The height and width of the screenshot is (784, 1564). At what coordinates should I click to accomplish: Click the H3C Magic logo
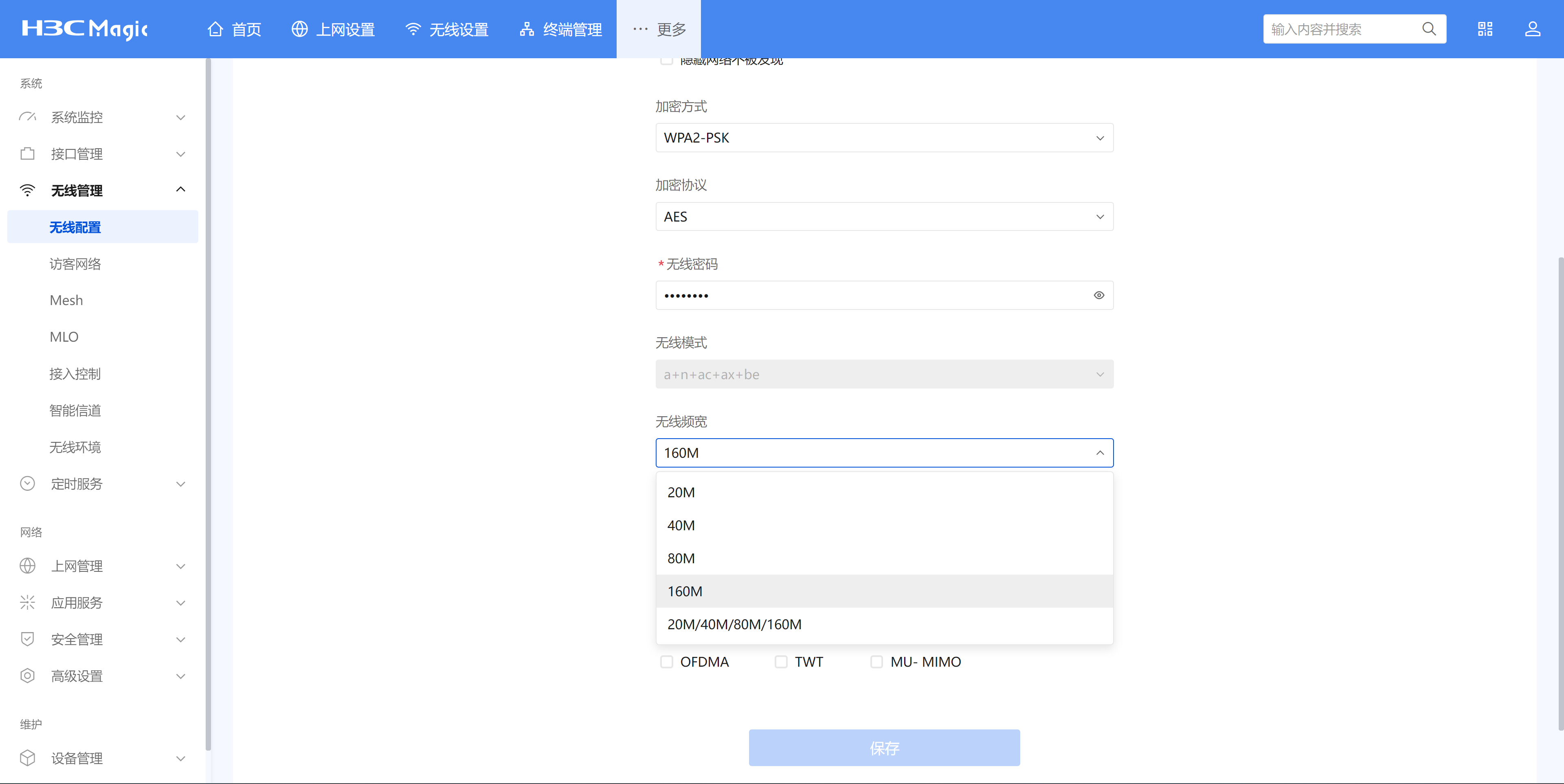pyautogui.click(x=85, y=29)
